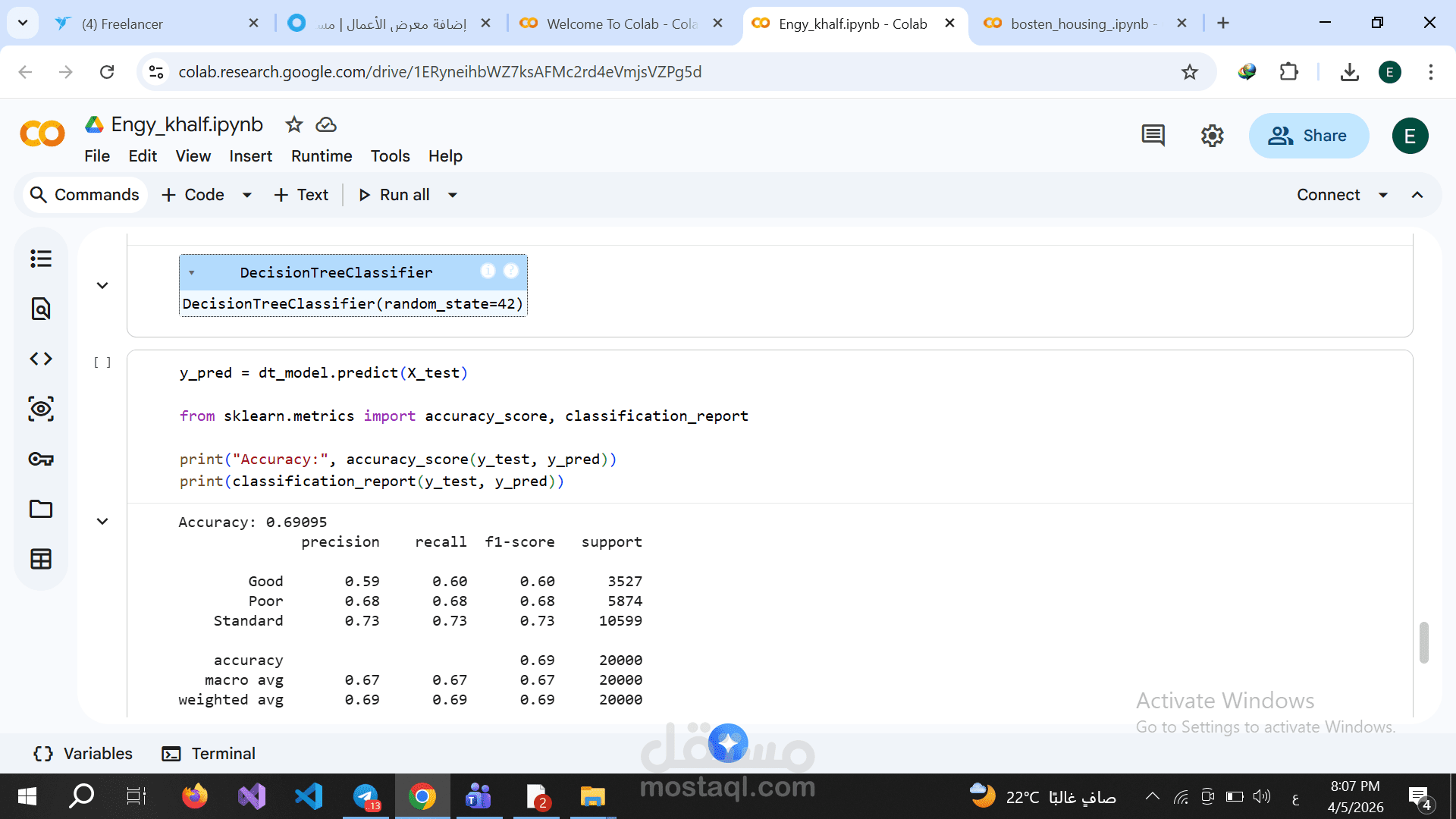The width and height of the screenshot is (1456, 819).
Task: Open Colab settings gear icon
Action: (x=1212, y=136)
